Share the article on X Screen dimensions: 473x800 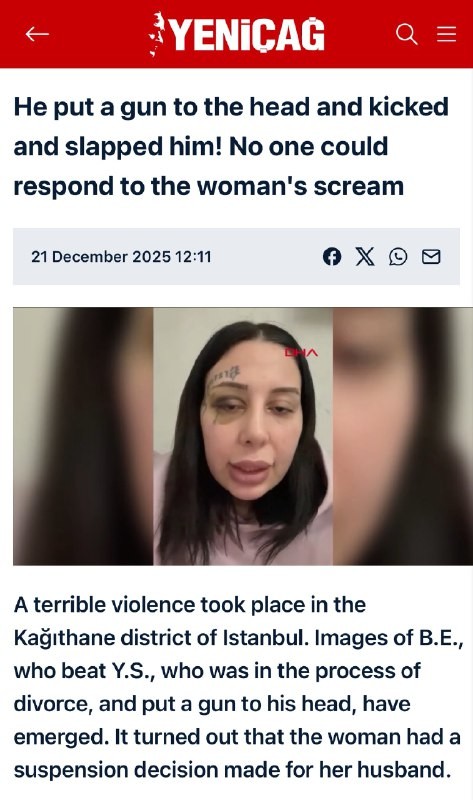click(x=365, y=256)
